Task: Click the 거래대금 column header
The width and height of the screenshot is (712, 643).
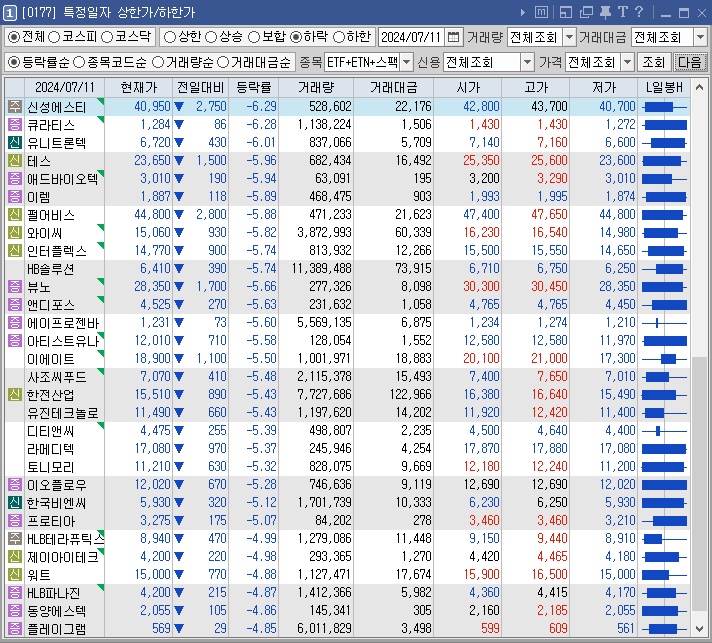Action: coord(393,87)
